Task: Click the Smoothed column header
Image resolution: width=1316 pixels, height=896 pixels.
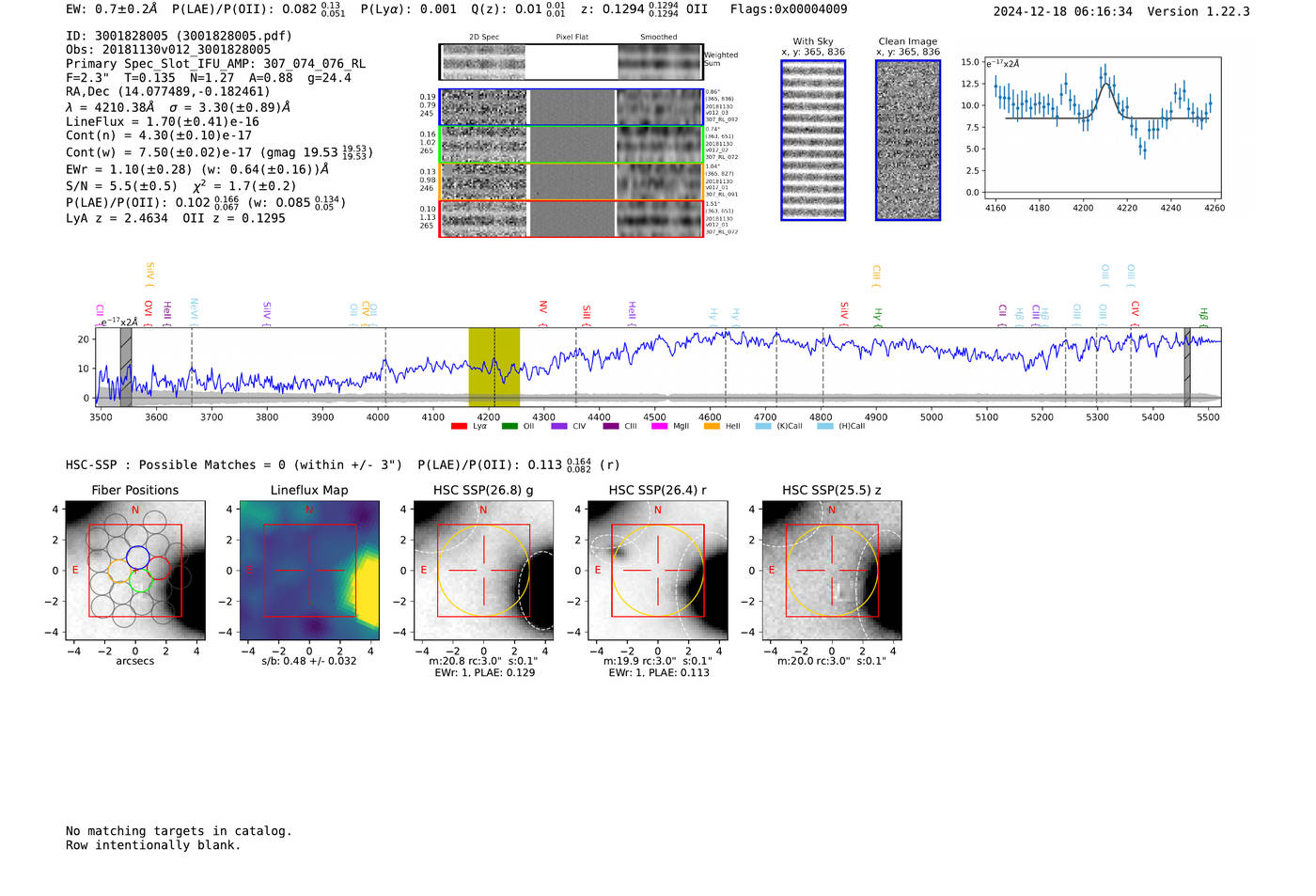Action: (x=659, y=37)
